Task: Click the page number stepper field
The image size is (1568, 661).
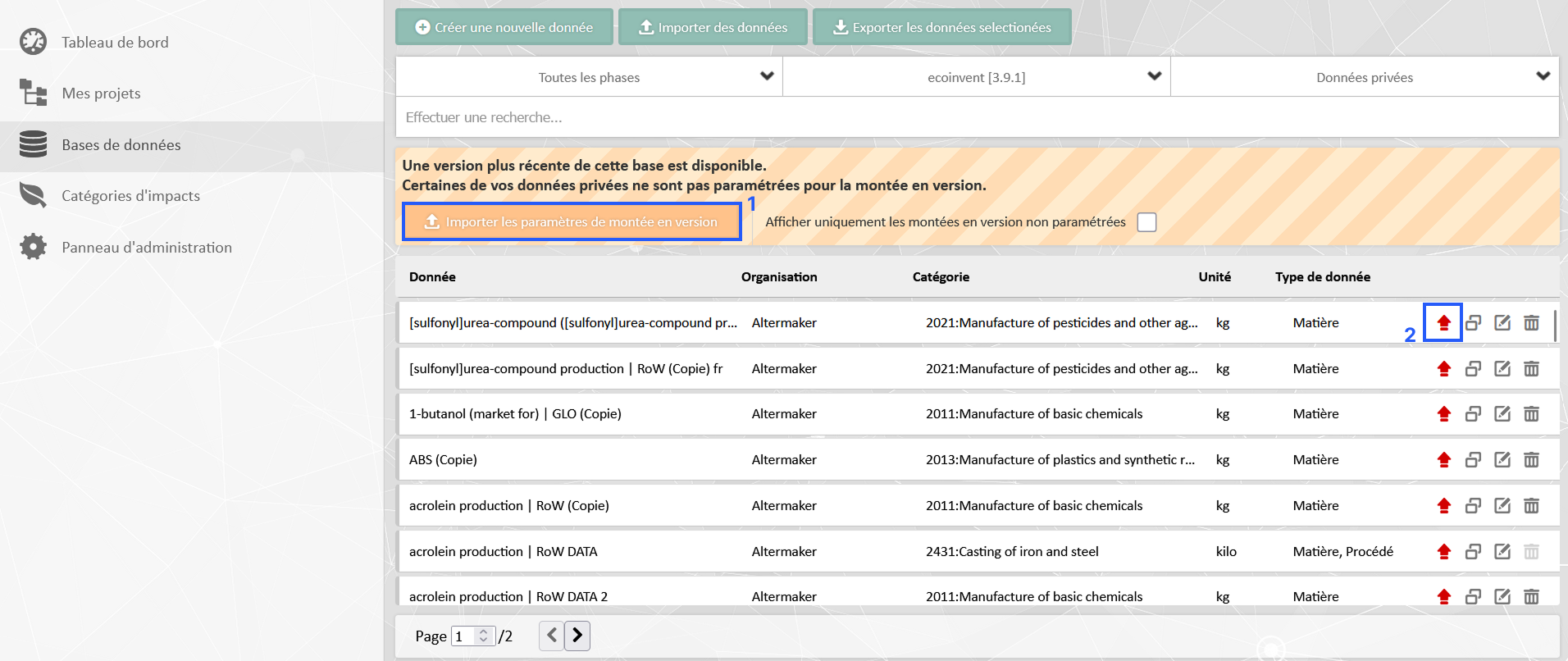Action: (x=473, y=636)
